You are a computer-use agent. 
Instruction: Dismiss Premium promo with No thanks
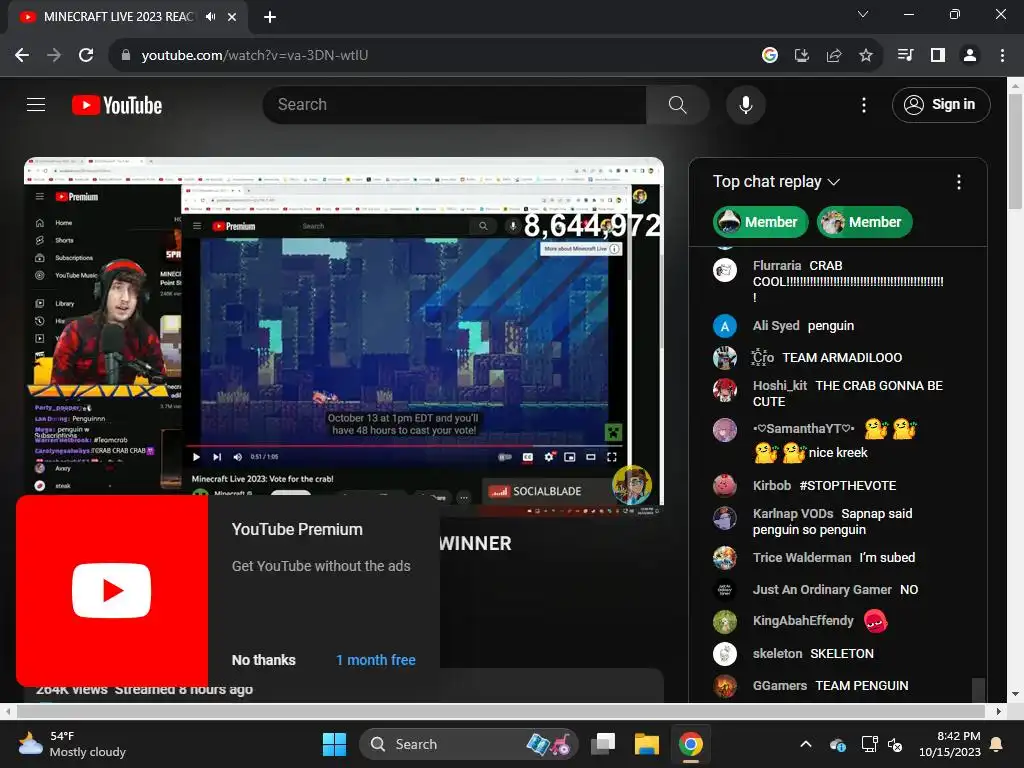pos(263,660)
